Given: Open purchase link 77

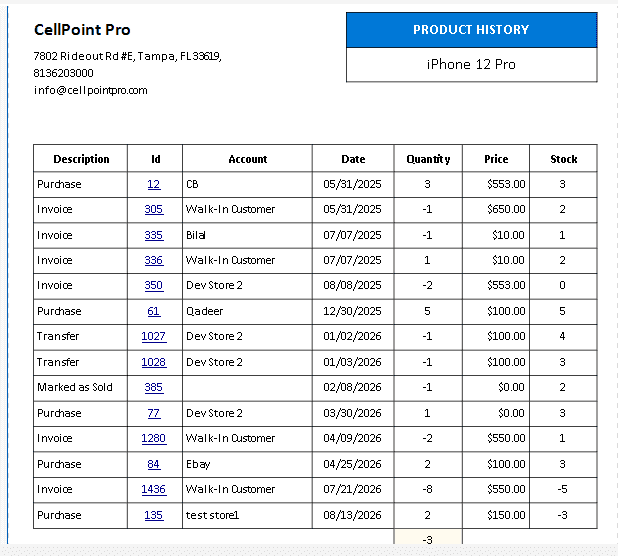Looking at the screenshot, I should 154,413.
